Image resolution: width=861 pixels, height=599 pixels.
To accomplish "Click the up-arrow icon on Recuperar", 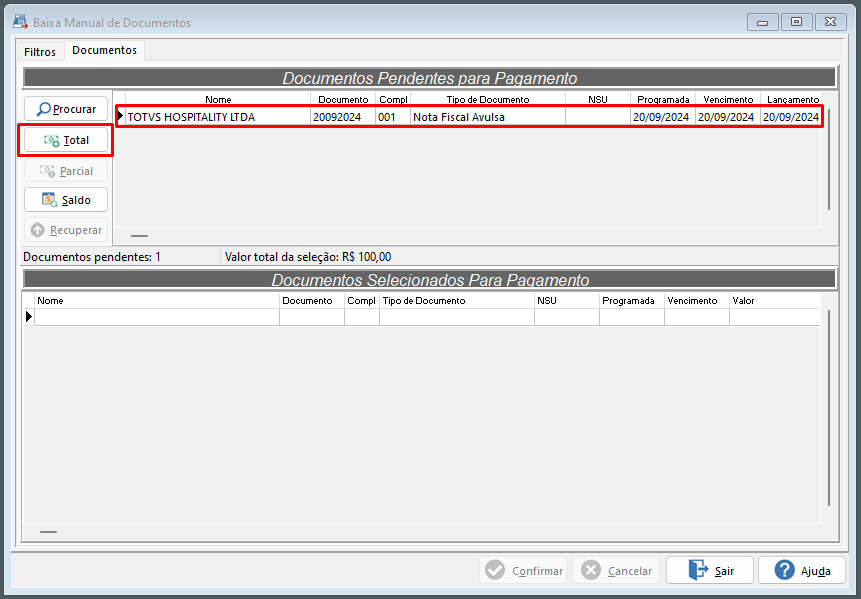I will [37, 230].
